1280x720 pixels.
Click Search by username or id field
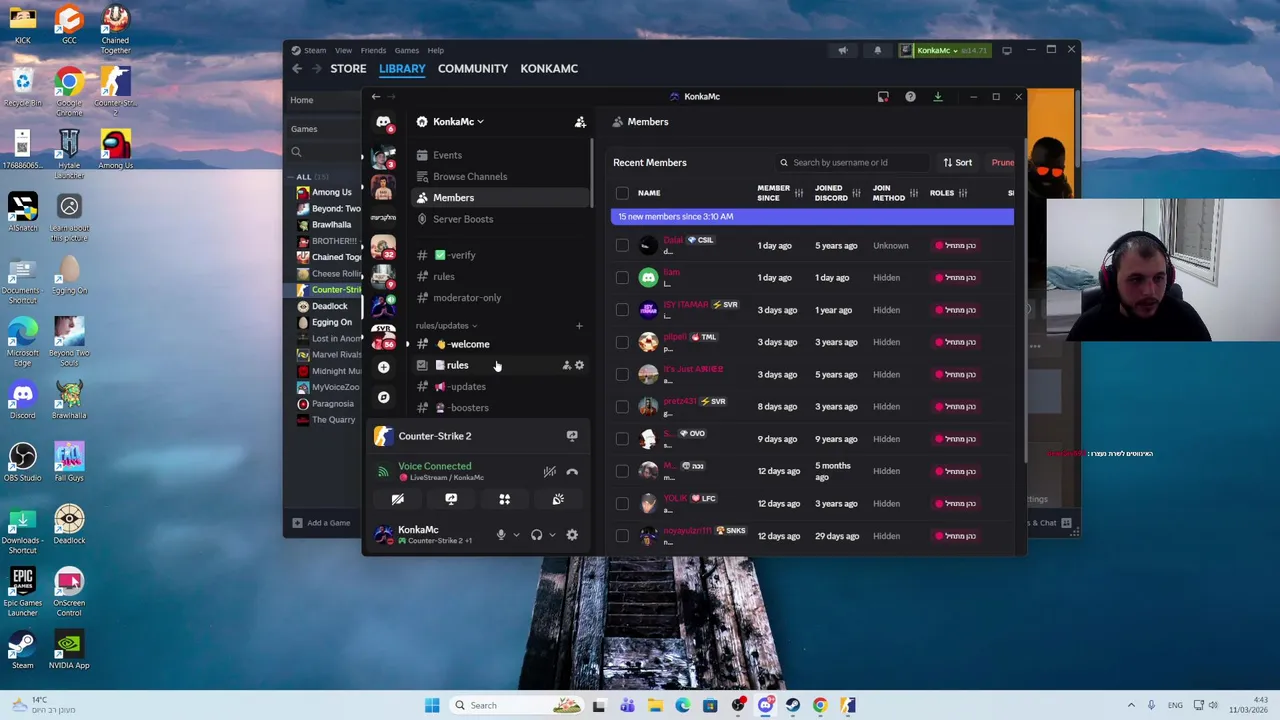[x=853, y=163]
